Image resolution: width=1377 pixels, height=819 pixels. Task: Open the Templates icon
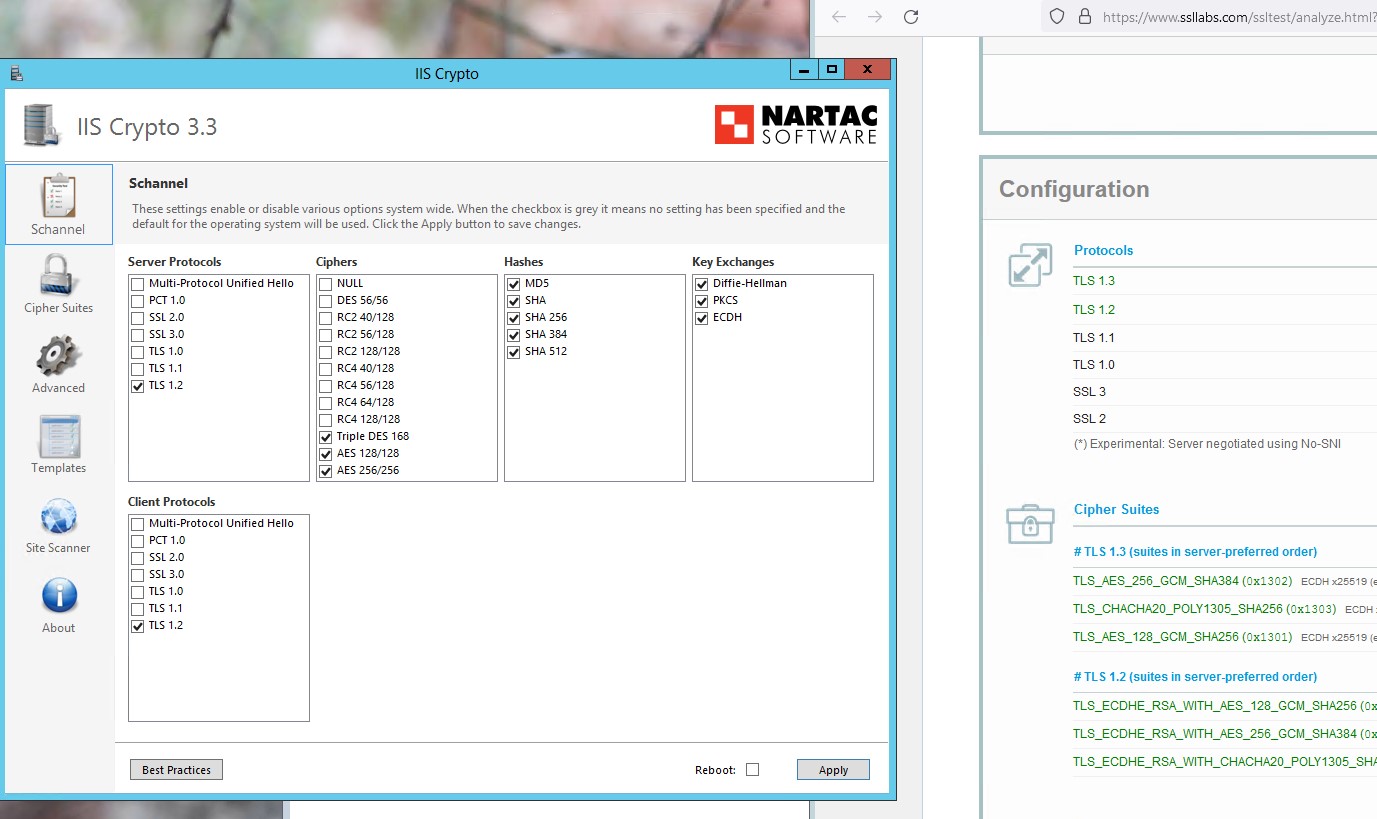click(58, 436)
